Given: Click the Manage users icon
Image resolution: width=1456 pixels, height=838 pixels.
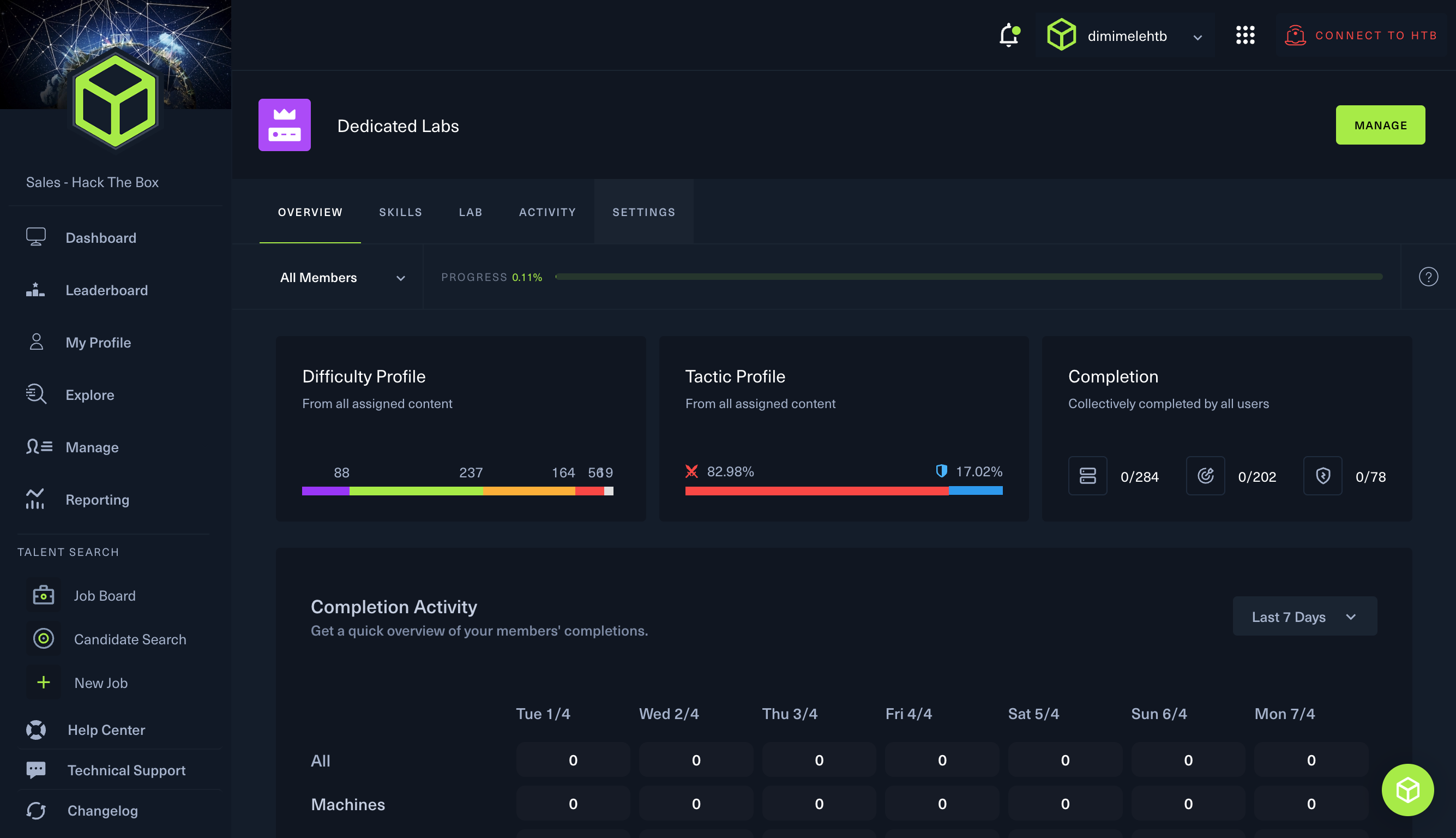Looking at the screenshot, I should 39,447.
